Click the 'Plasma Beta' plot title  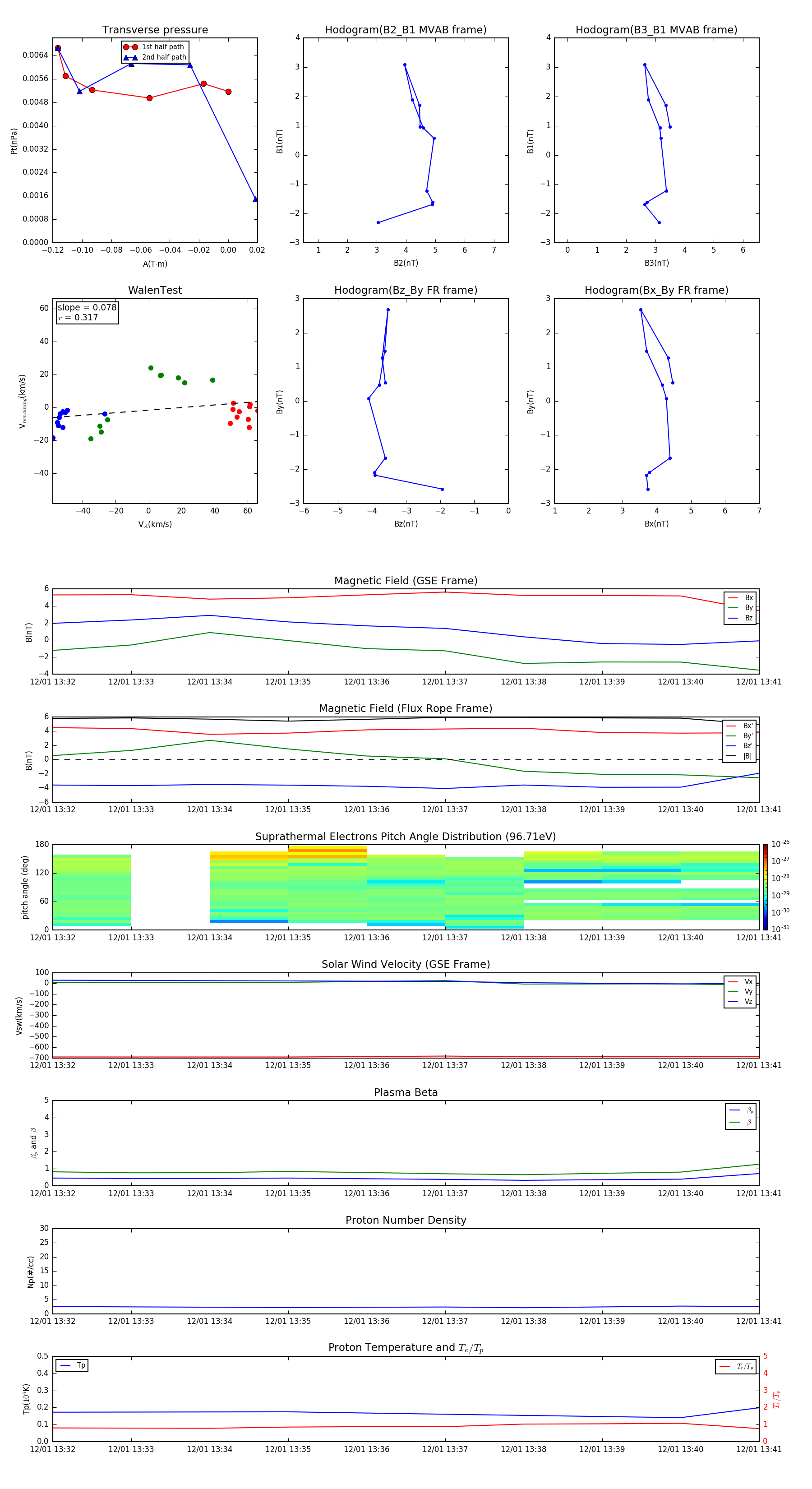point(406,1092)
